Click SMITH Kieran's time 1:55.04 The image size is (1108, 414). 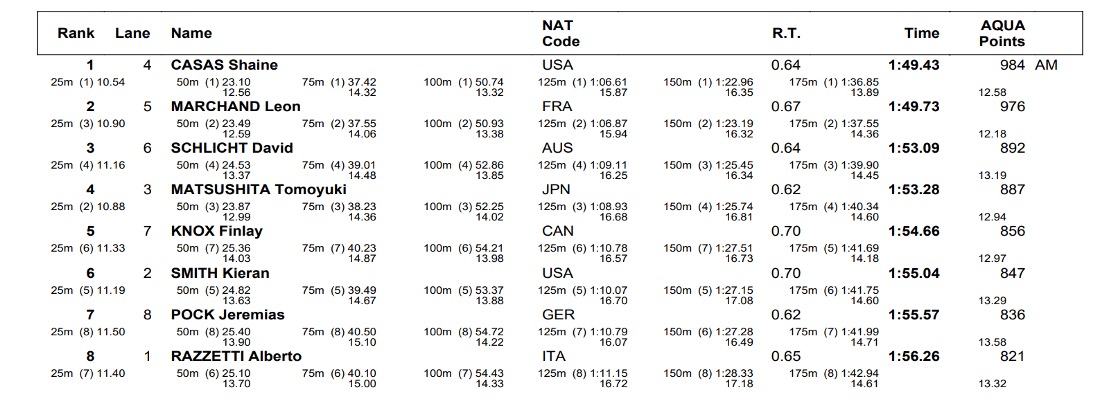915,273
